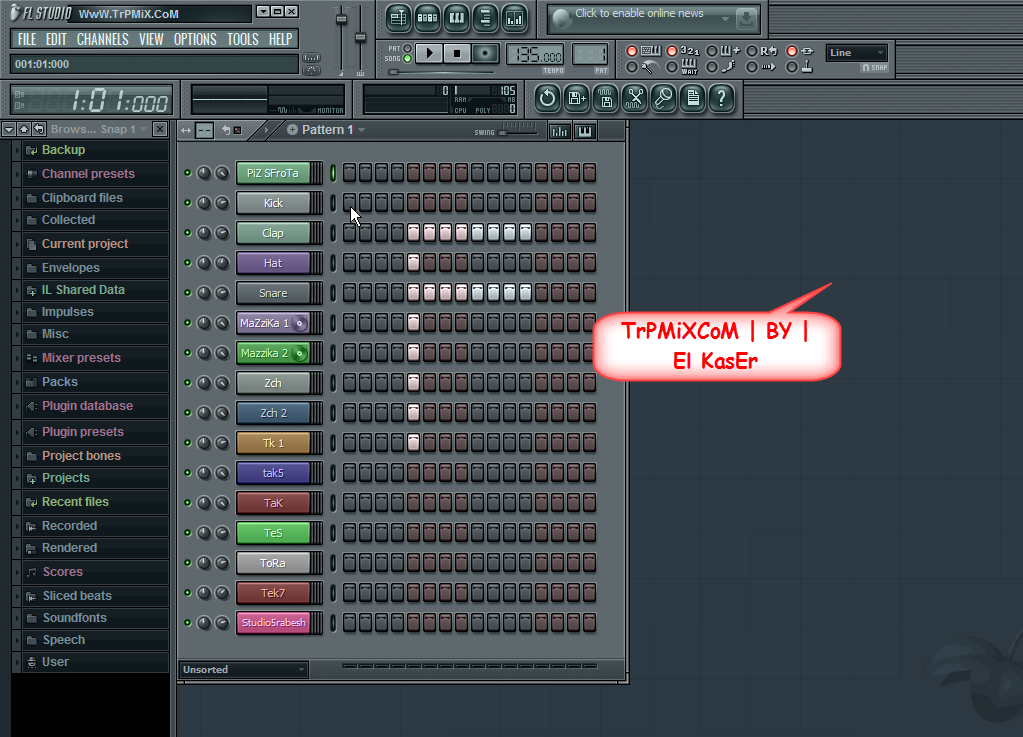Click the question mark help icon

(x=722, y=98)
